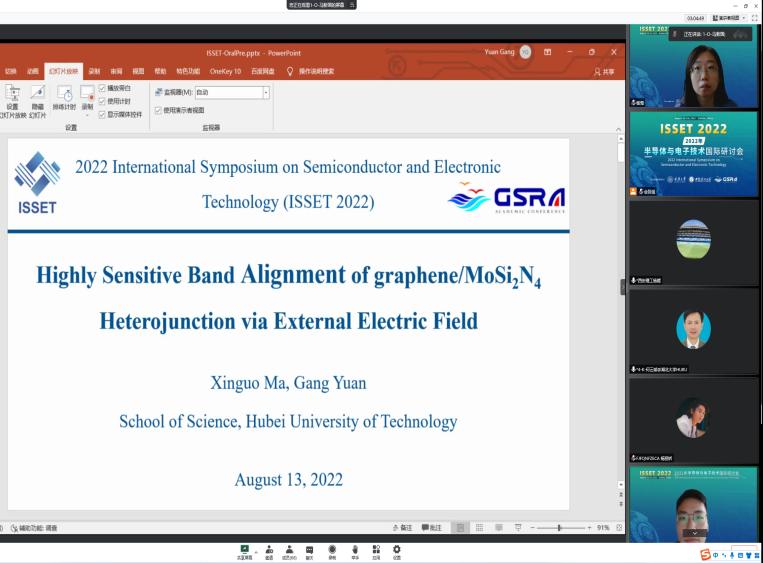Uncheck Use Presenter View checkbox
Screen dimensions: 763x563
pyautogui.click(x=158, y=110)
